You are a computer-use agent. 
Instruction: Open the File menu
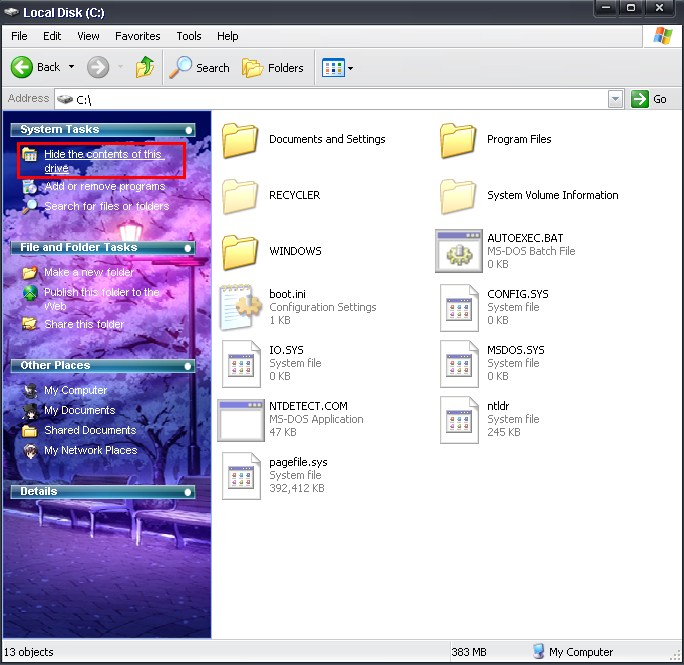19,36
